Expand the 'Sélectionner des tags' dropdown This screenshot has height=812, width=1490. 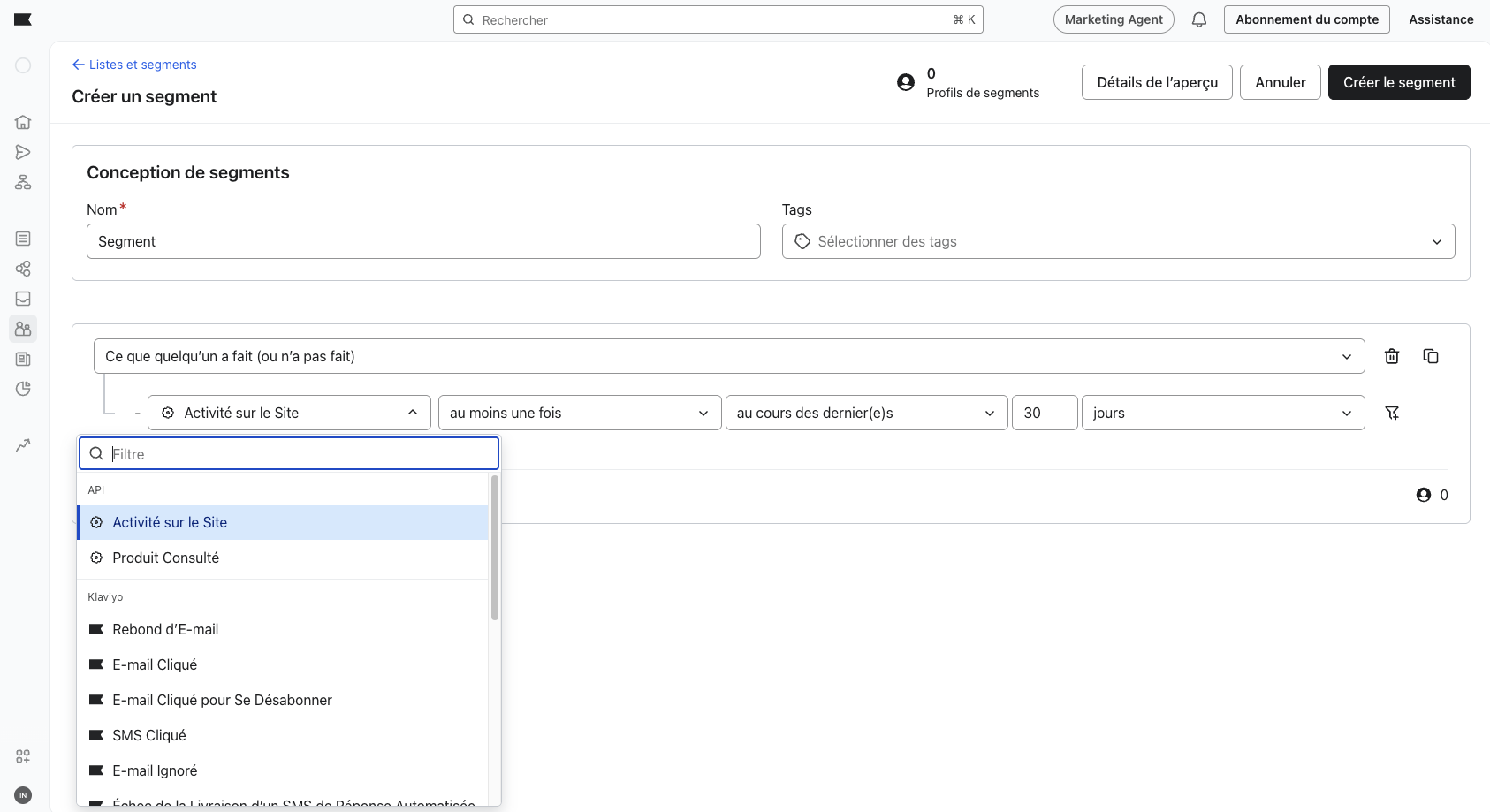point(1118,241)
